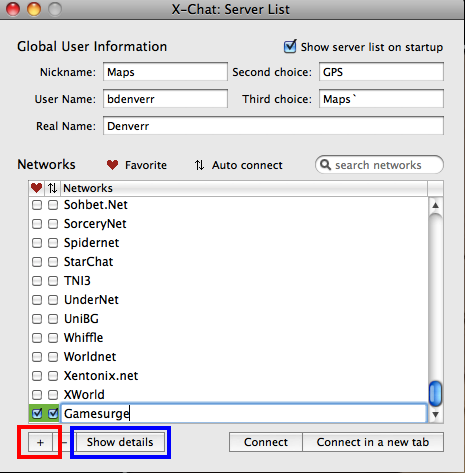465x473 pixels.
Task: Enable auto connect for Whiffle
Action: [x=53, y=338]
